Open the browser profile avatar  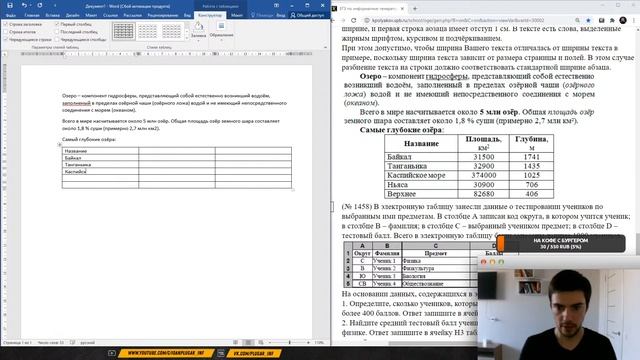tap(623, 20)
